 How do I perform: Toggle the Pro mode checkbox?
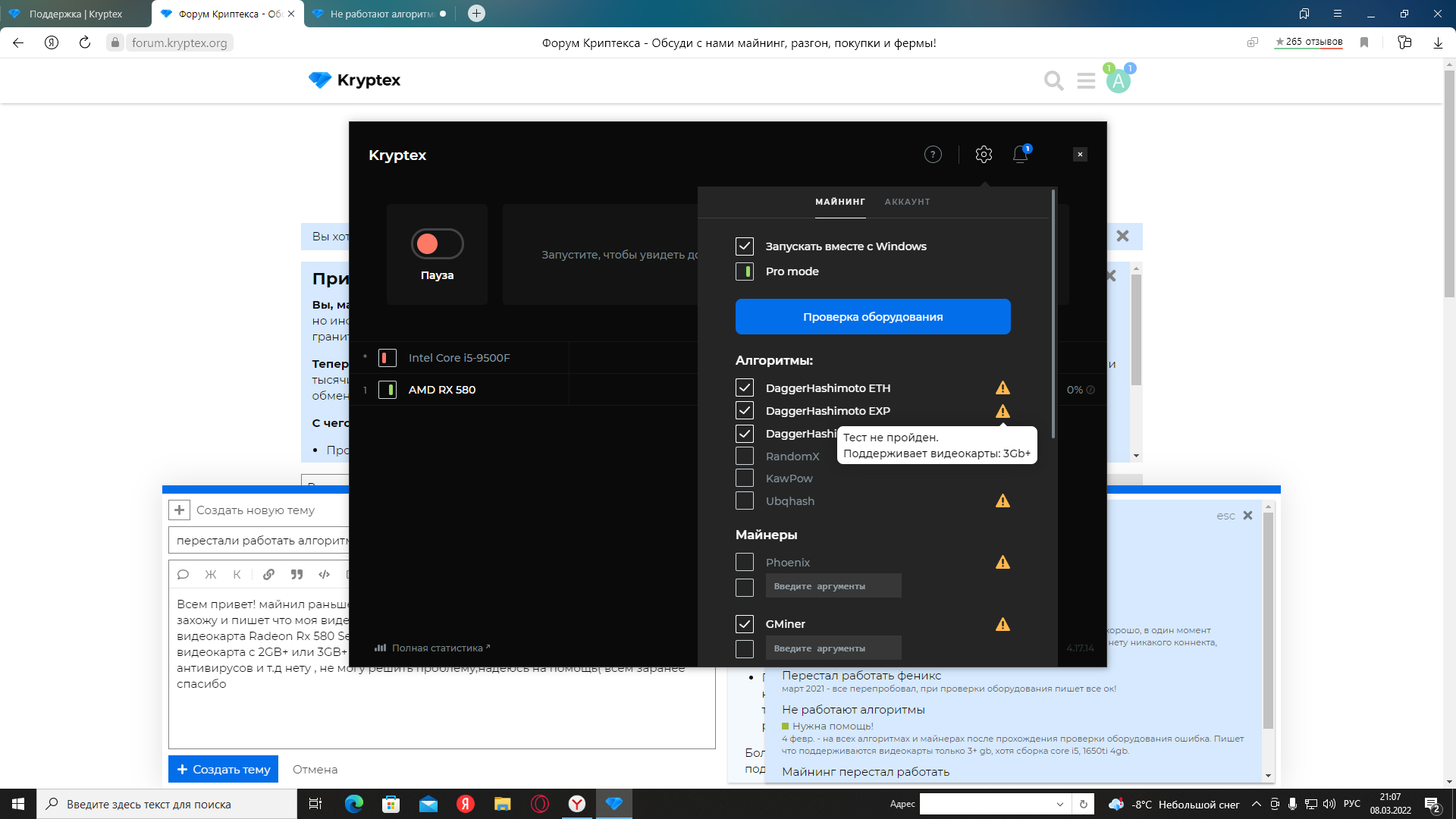coord(744,271)
